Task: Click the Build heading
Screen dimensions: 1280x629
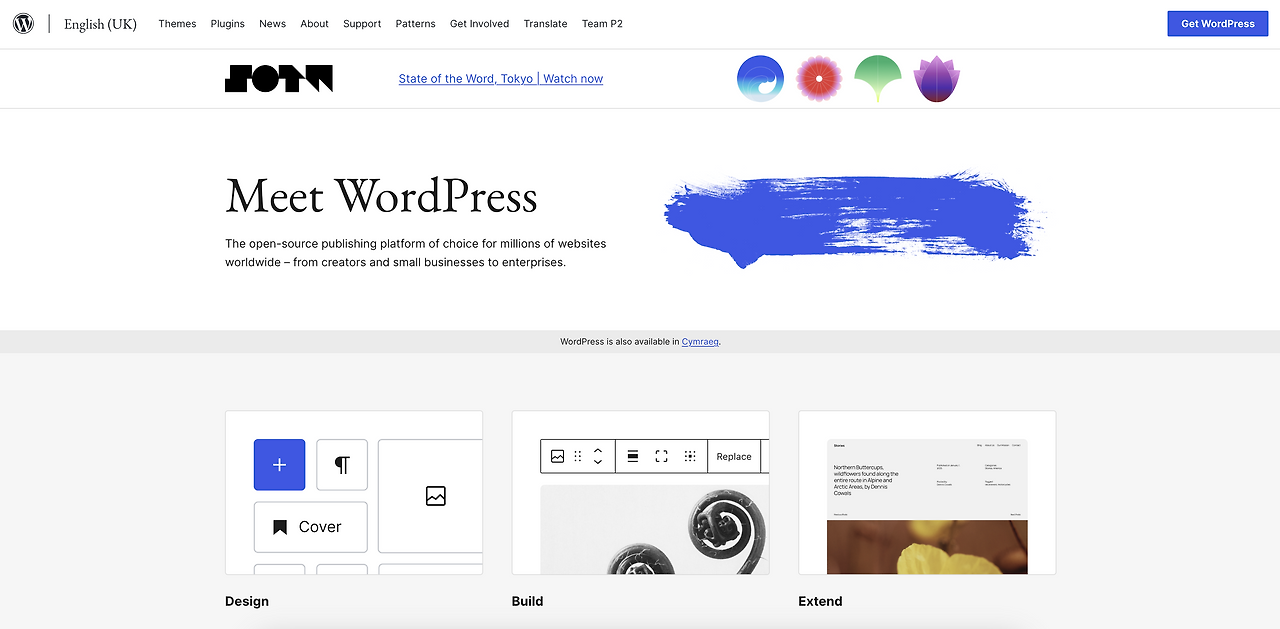Action: (x=527, y=601)
